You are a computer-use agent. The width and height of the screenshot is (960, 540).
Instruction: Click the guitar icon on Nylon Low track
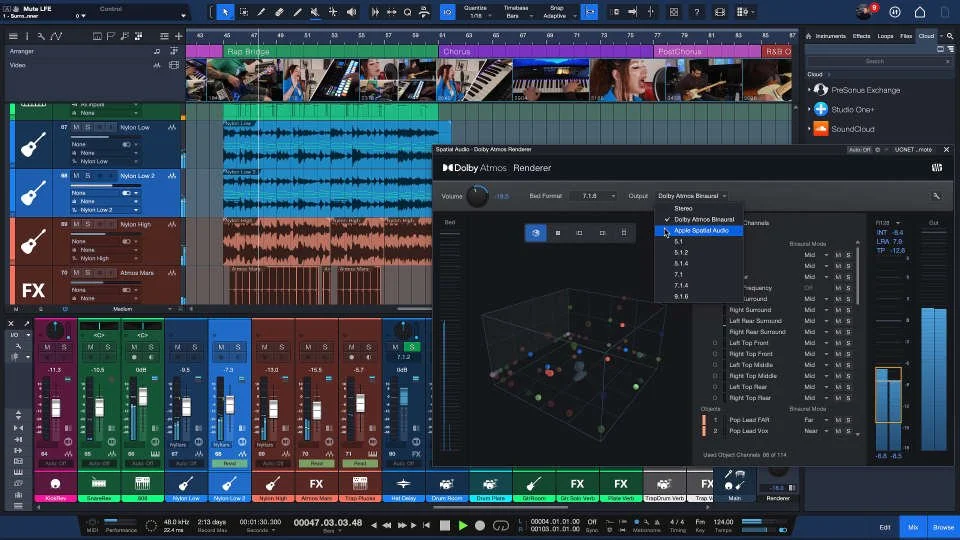coord(34,143)
